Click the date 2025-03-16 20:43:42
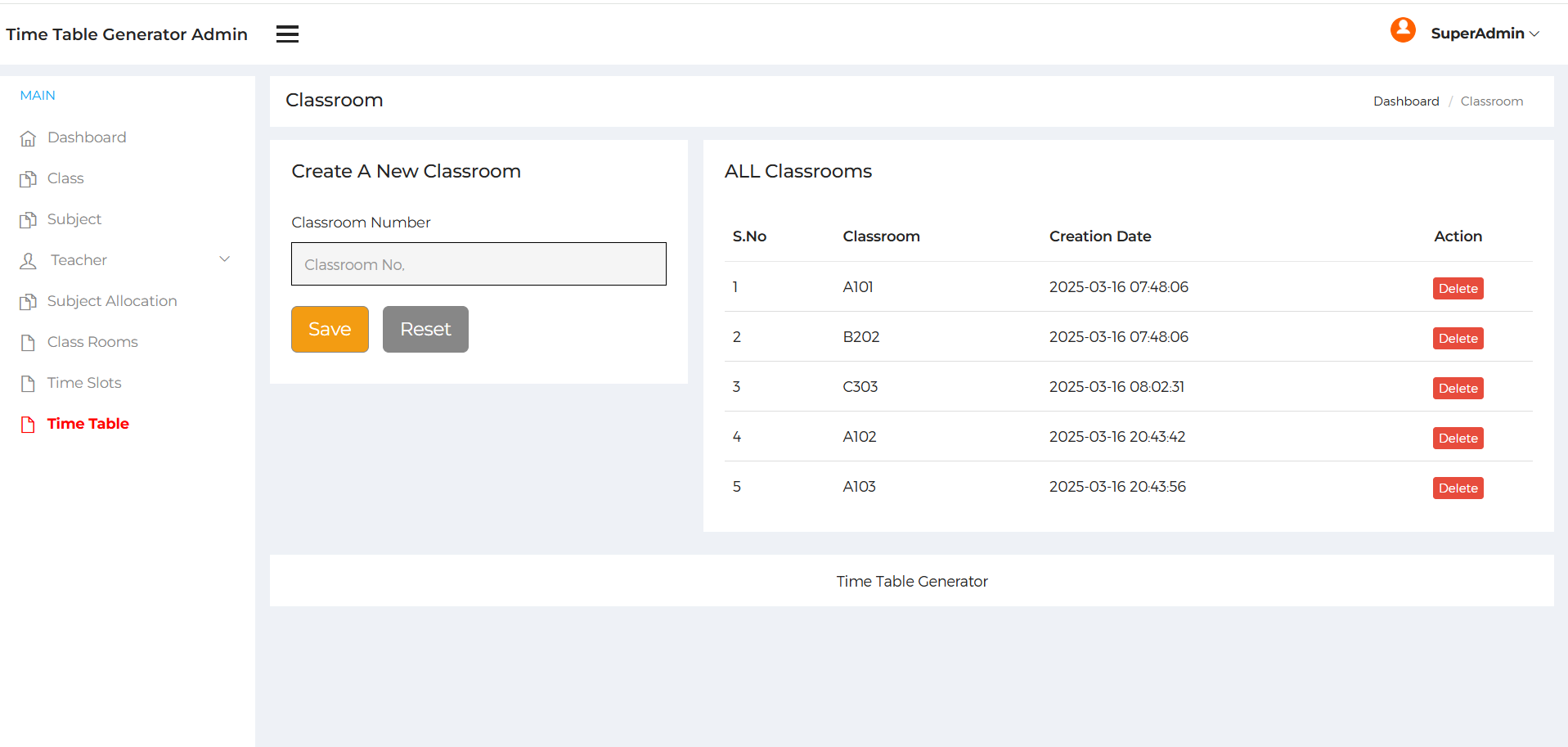1568x747 pixels. (1117, 437)
